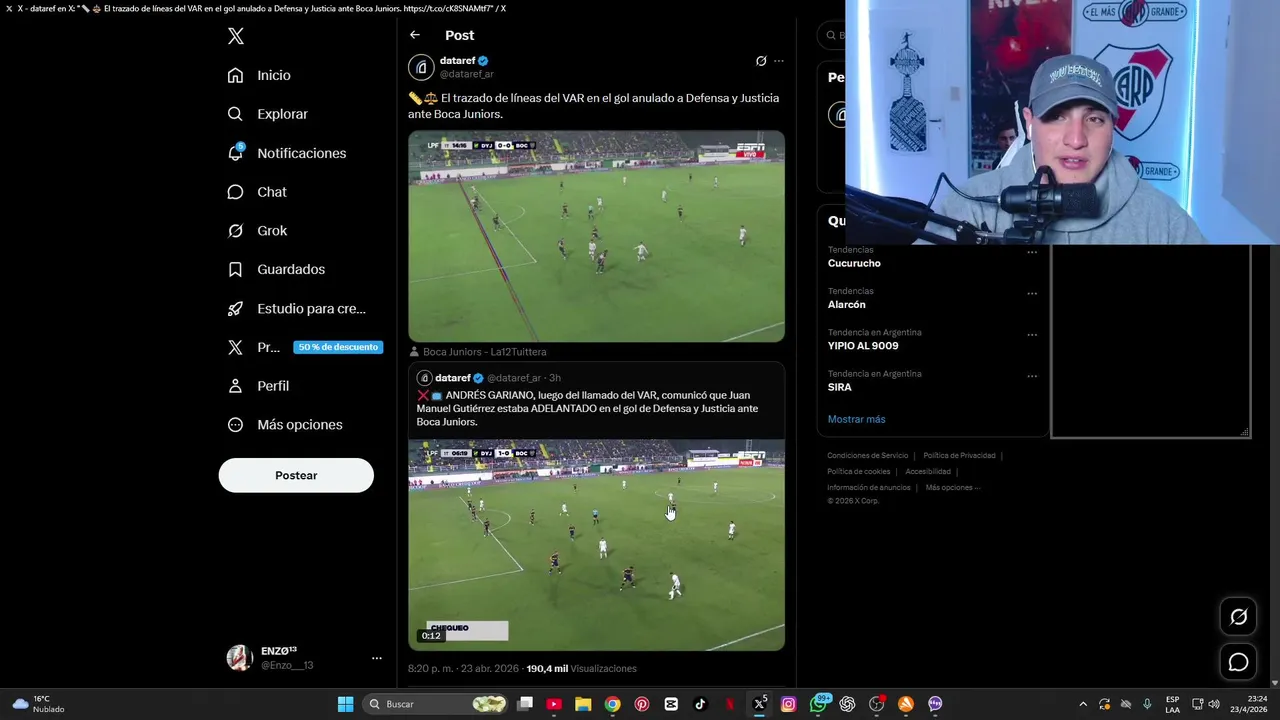This screenshot has height=720, width=1280.
Task: Open quoted post by dataref
Action: (596, 400)
